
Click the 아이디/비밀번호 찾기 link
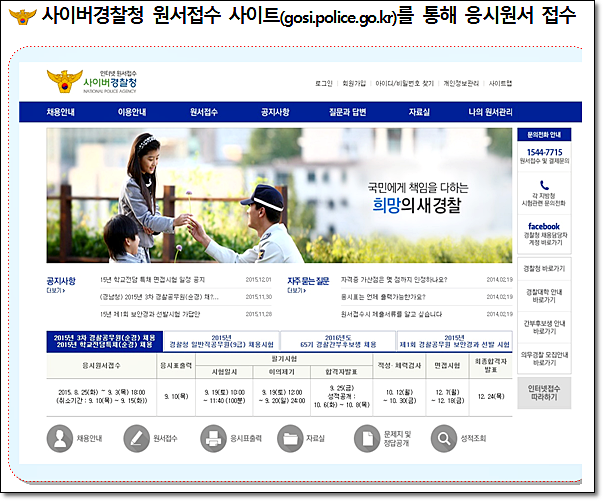(x=405, y=83)
